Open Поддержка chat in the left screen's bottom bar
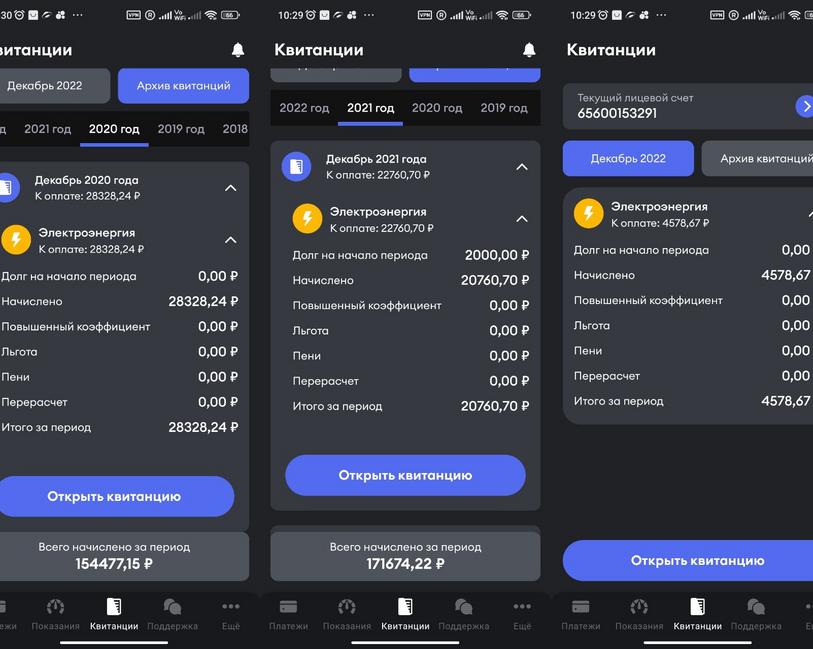813x649 pixels. click(x=172, y=613)
